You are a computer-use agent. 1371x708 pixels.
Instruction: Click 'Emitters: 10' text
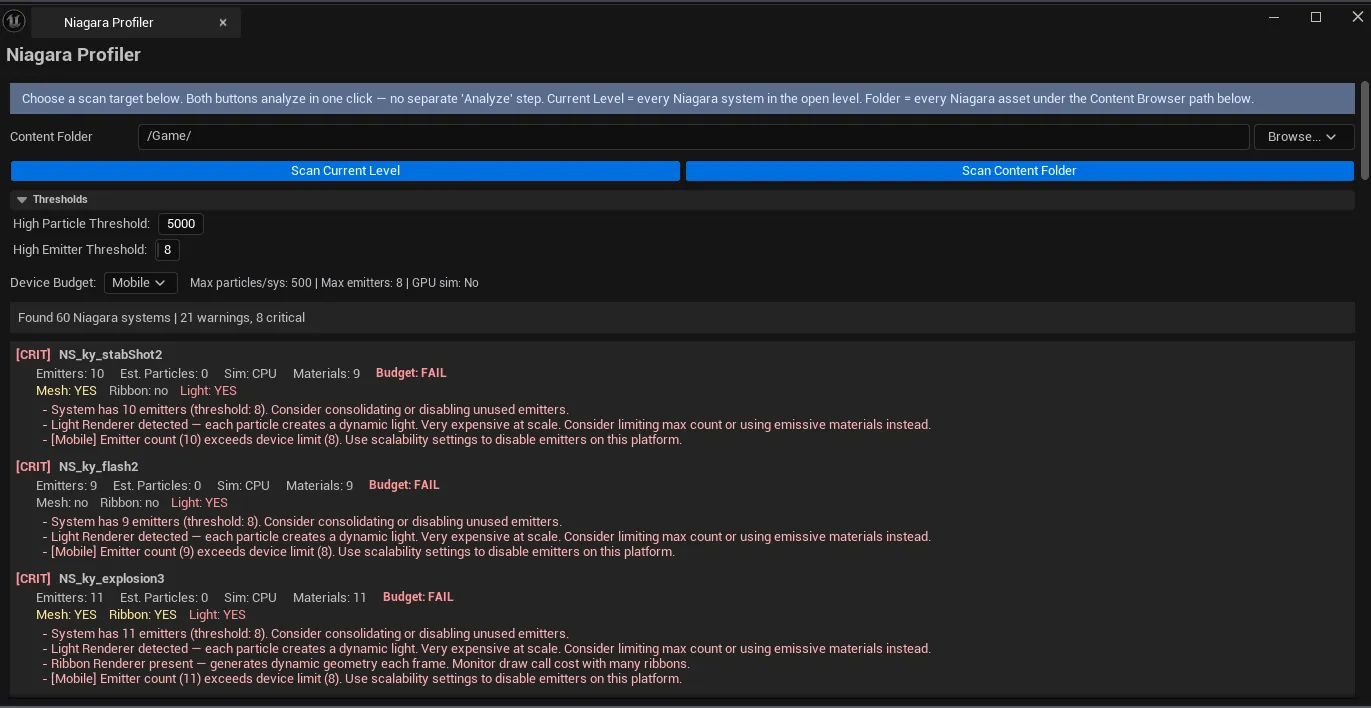click(70, 374)
